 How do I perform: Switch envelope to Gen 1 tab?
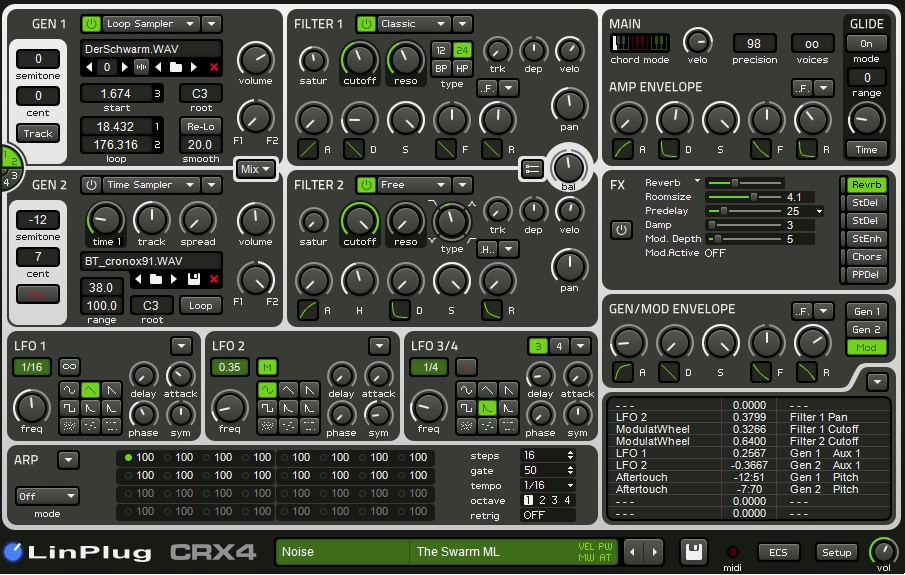click(866, 311)
